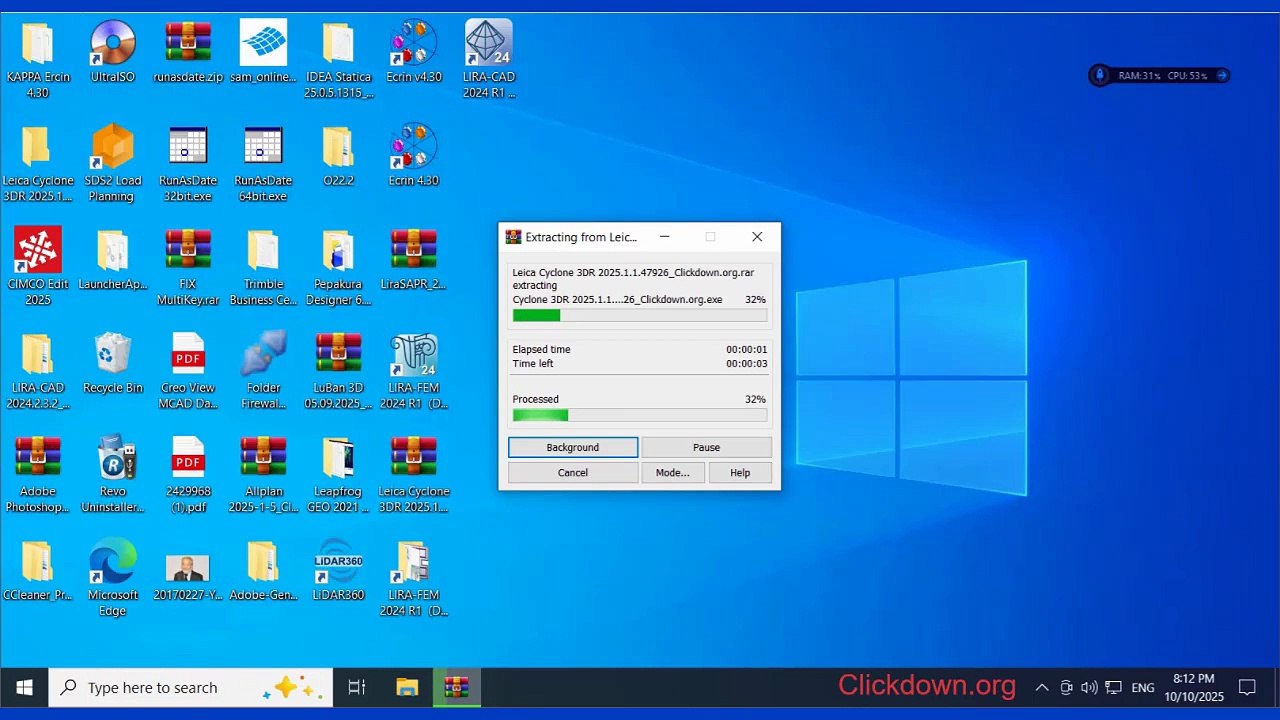The height and width of the screenshot is (720, 1280).
Task: Launch UltraISO shortcut on desktop
Action: [x=113, y=52]
